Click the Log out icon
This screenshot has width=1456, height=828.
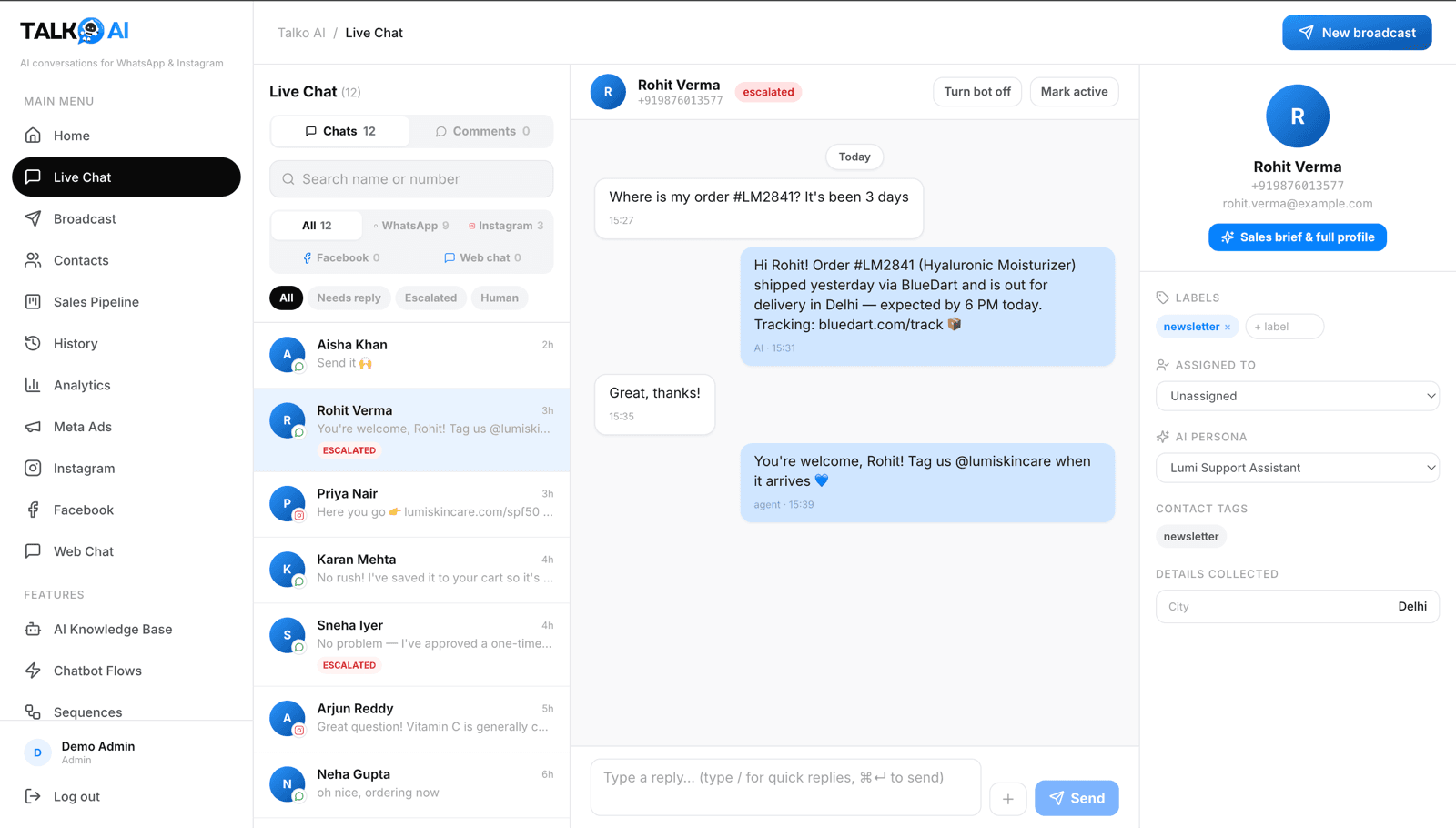pyautogui.click(x=33, y=796)
